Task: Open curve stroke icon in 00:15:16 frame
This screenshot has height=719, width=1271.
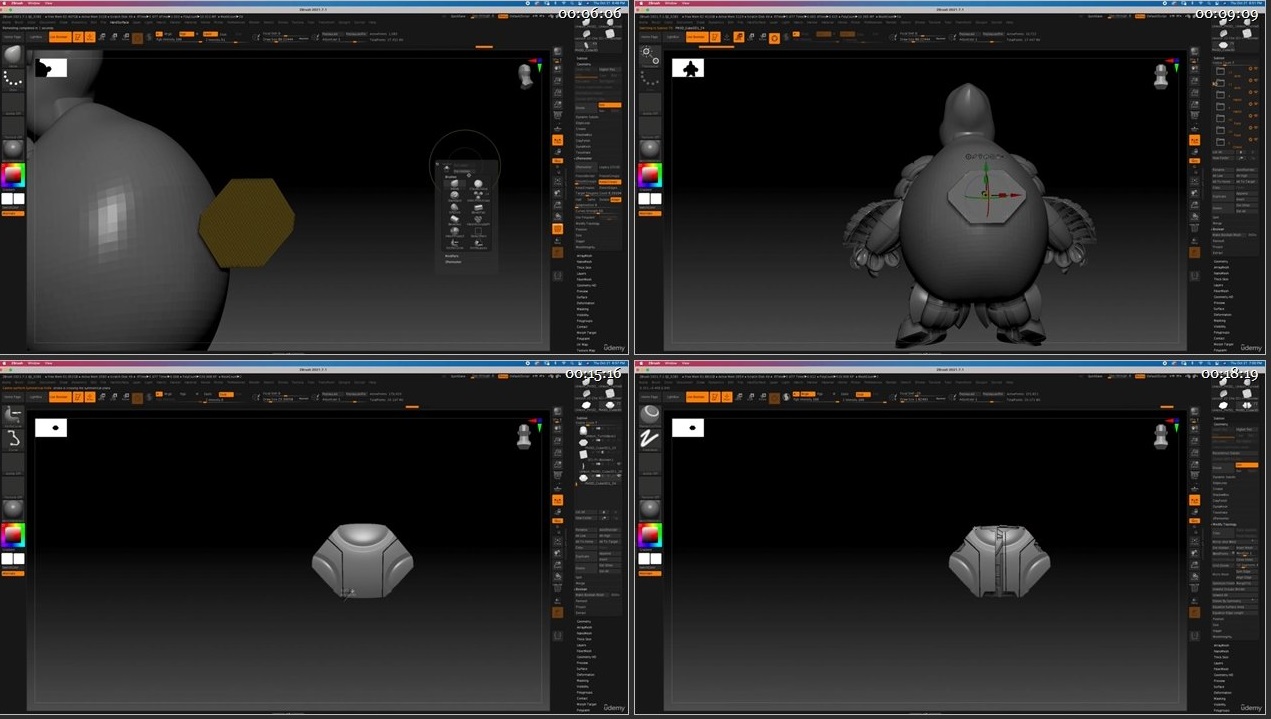Action: (12, 438)
